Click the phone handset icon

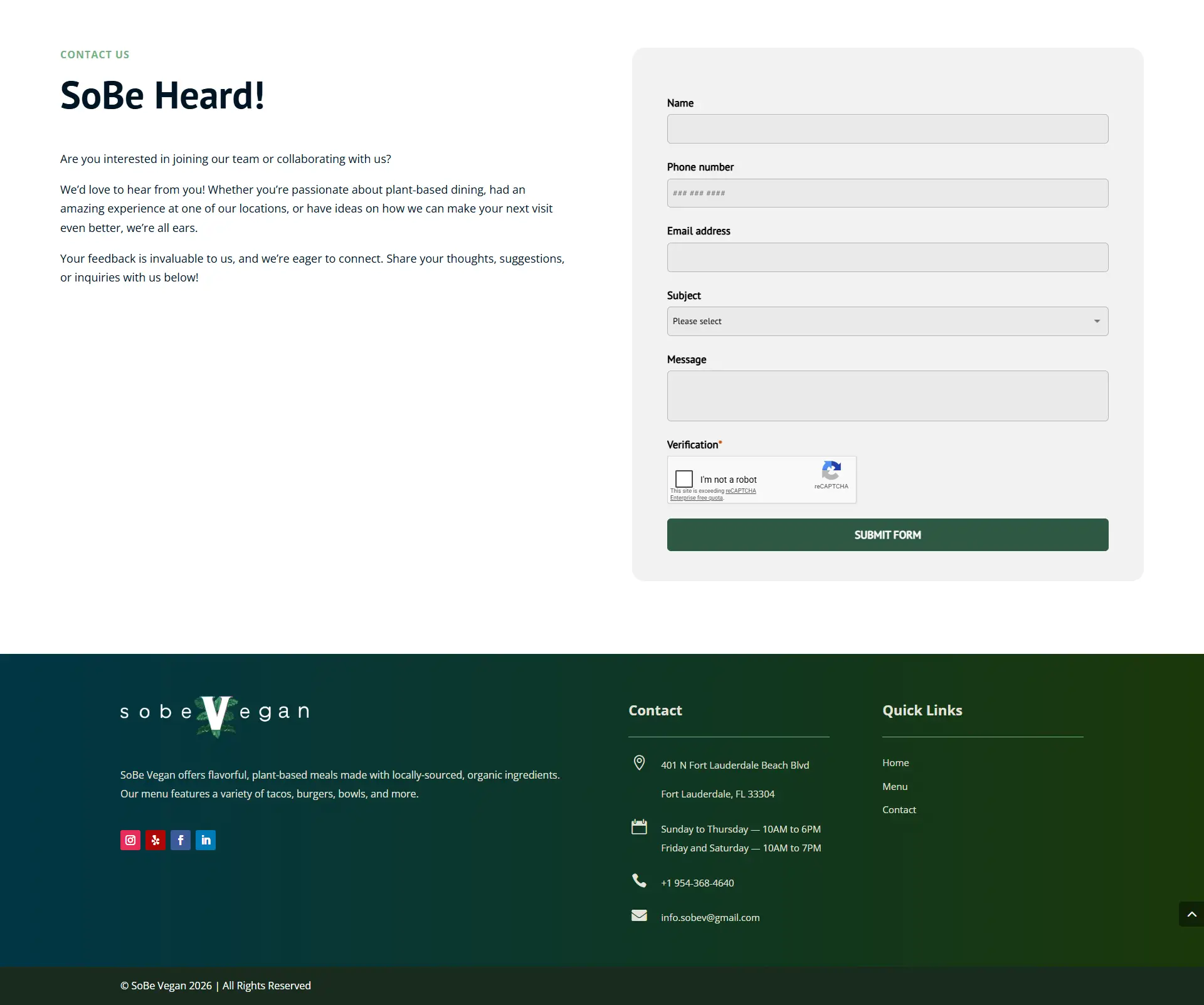[639, 881]
